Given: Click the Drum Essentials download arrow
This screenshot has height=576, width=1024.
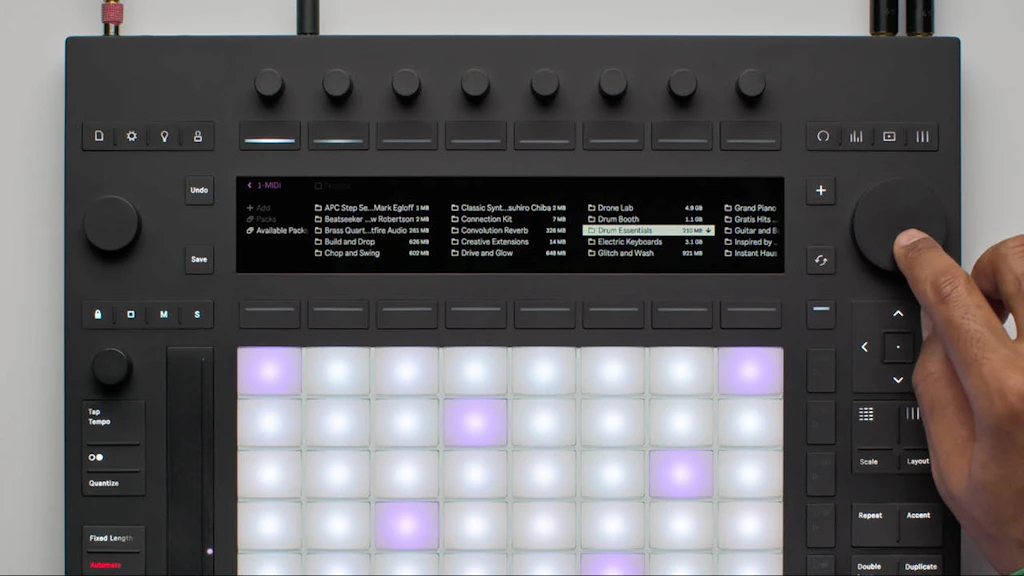Looking at the screenshot, I should coord(708,231).
